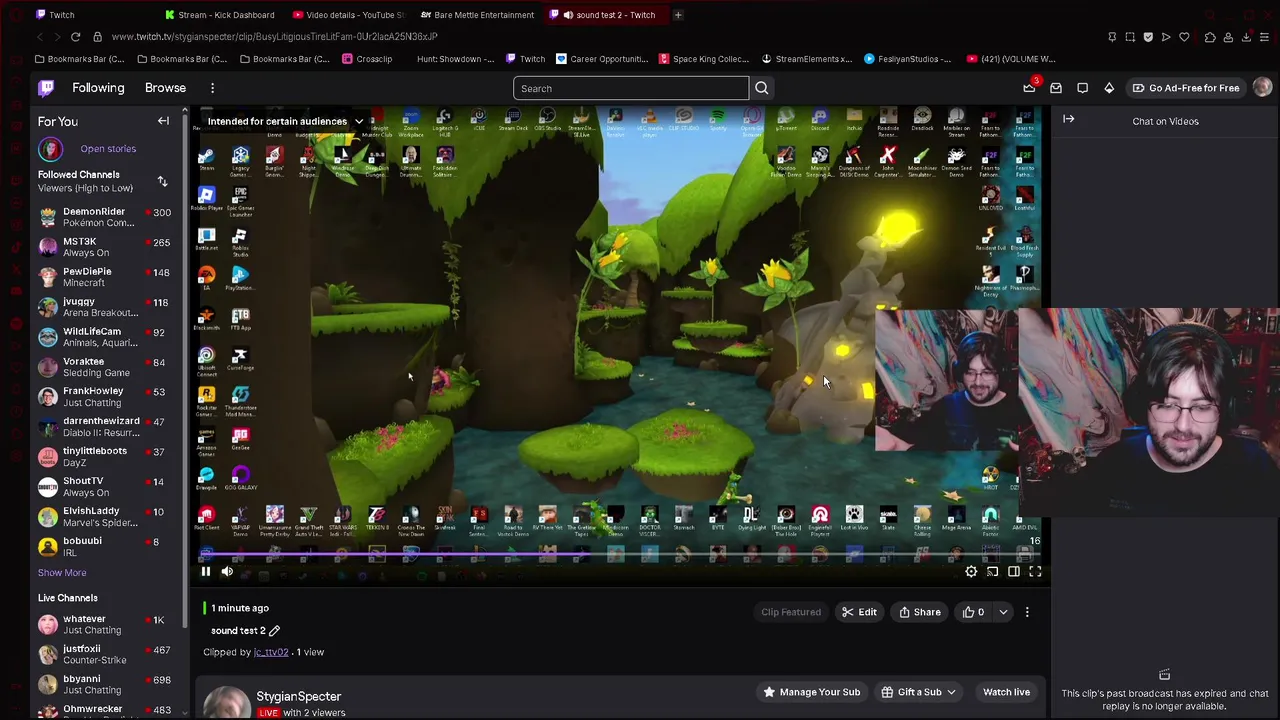Open the video player settings gear

click(x=971, y=572)
